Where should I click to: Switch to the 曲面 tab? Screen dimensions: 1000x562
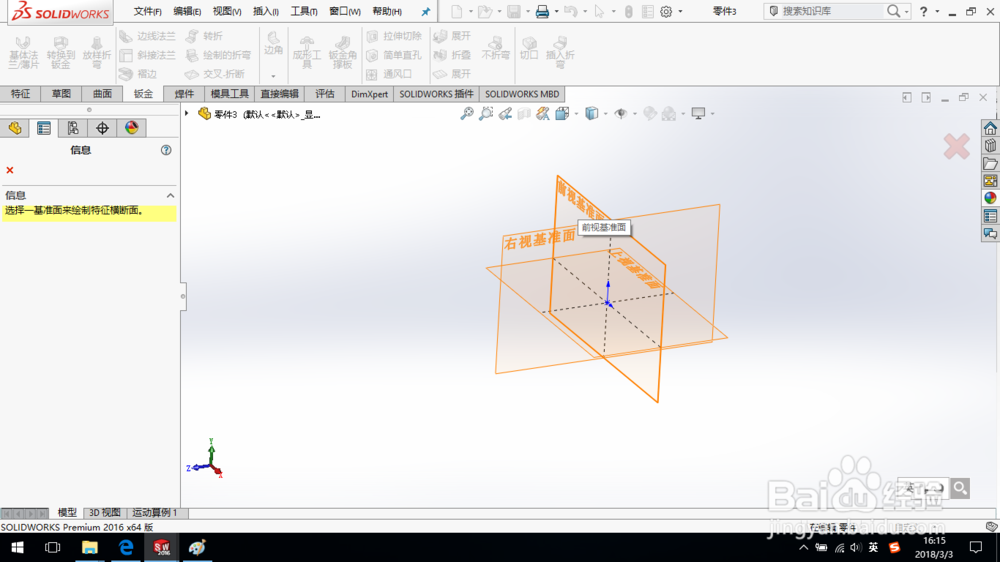[102, 94]
